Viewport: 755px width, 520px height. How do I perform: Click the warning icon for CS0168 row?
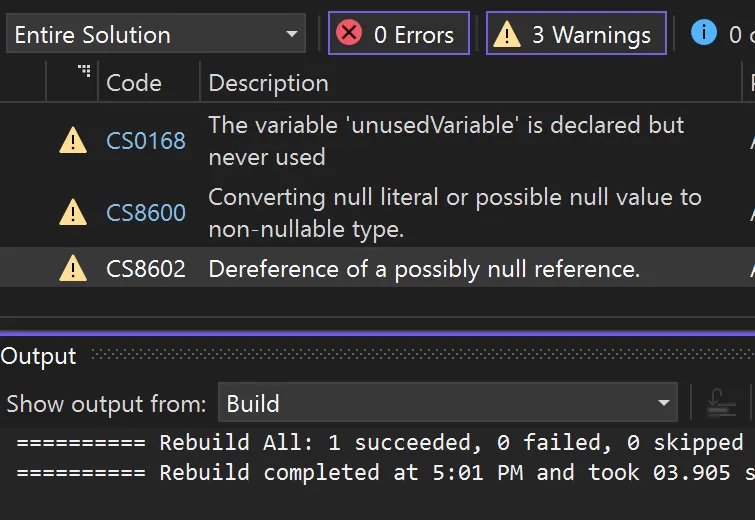coord(73,140)
